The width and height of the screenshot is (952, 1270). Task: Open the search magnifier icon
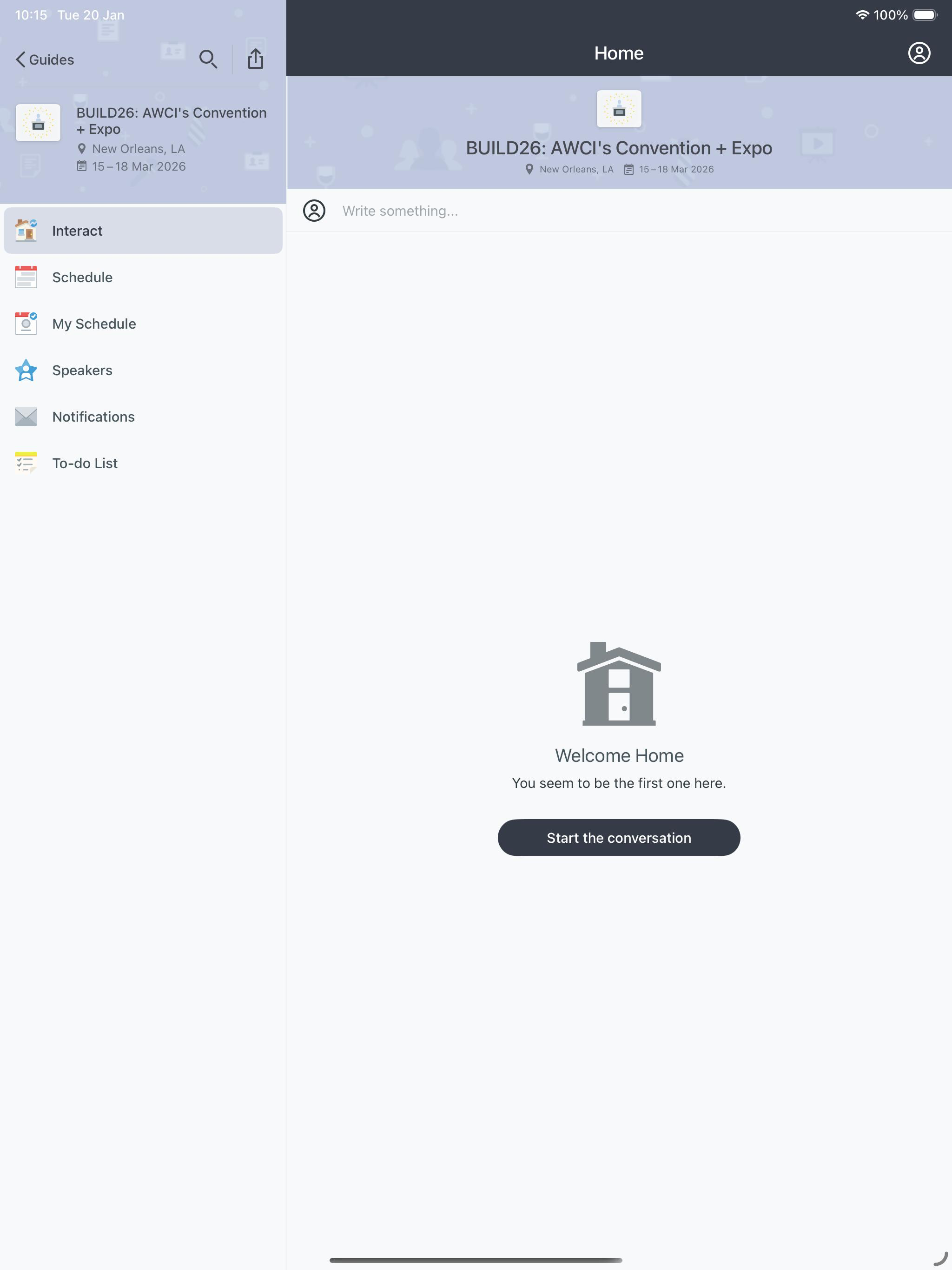(208, 59)
